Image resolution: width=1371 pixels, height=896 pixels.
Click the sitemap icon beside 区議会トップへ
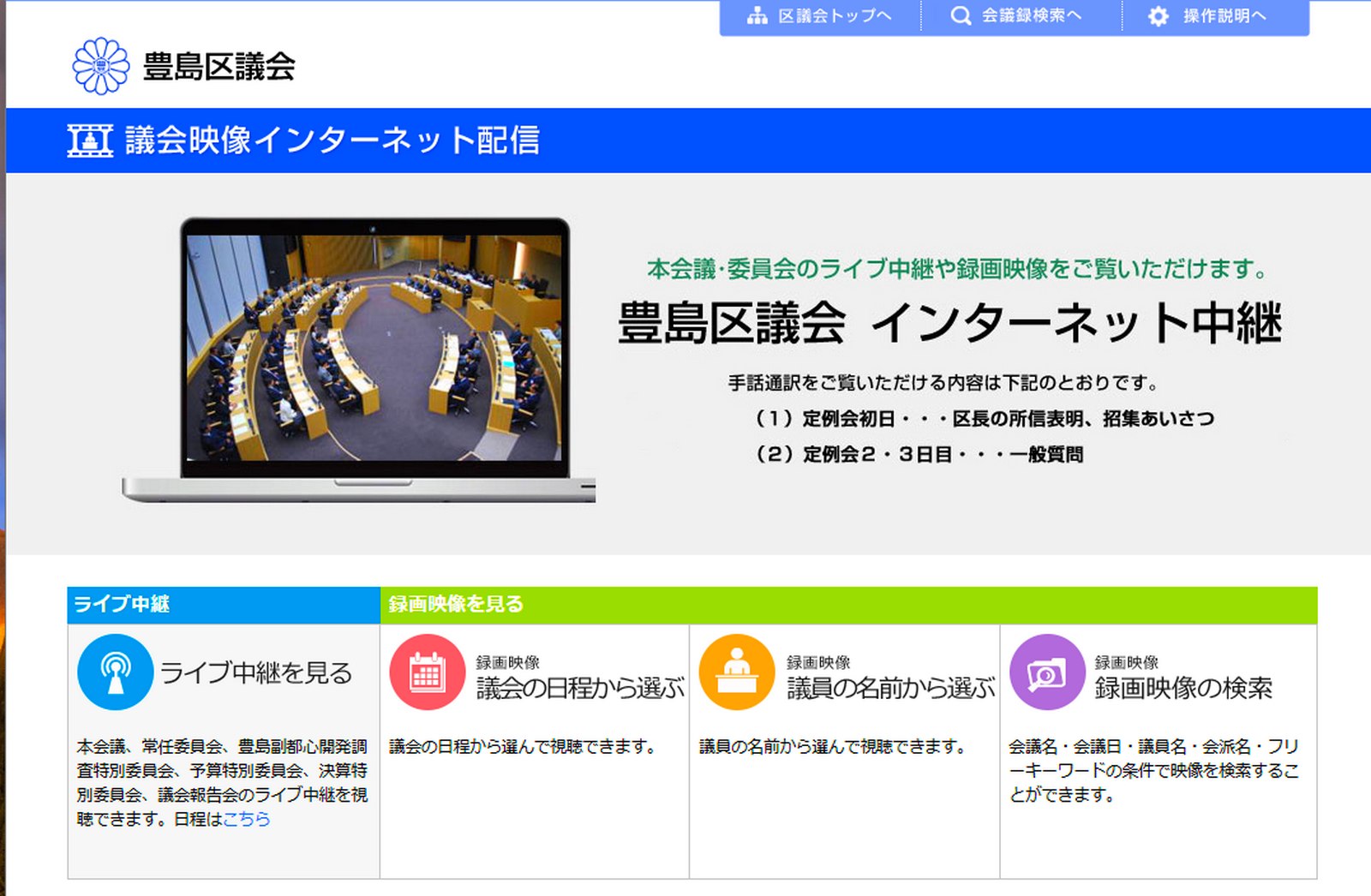pos(757,16)
